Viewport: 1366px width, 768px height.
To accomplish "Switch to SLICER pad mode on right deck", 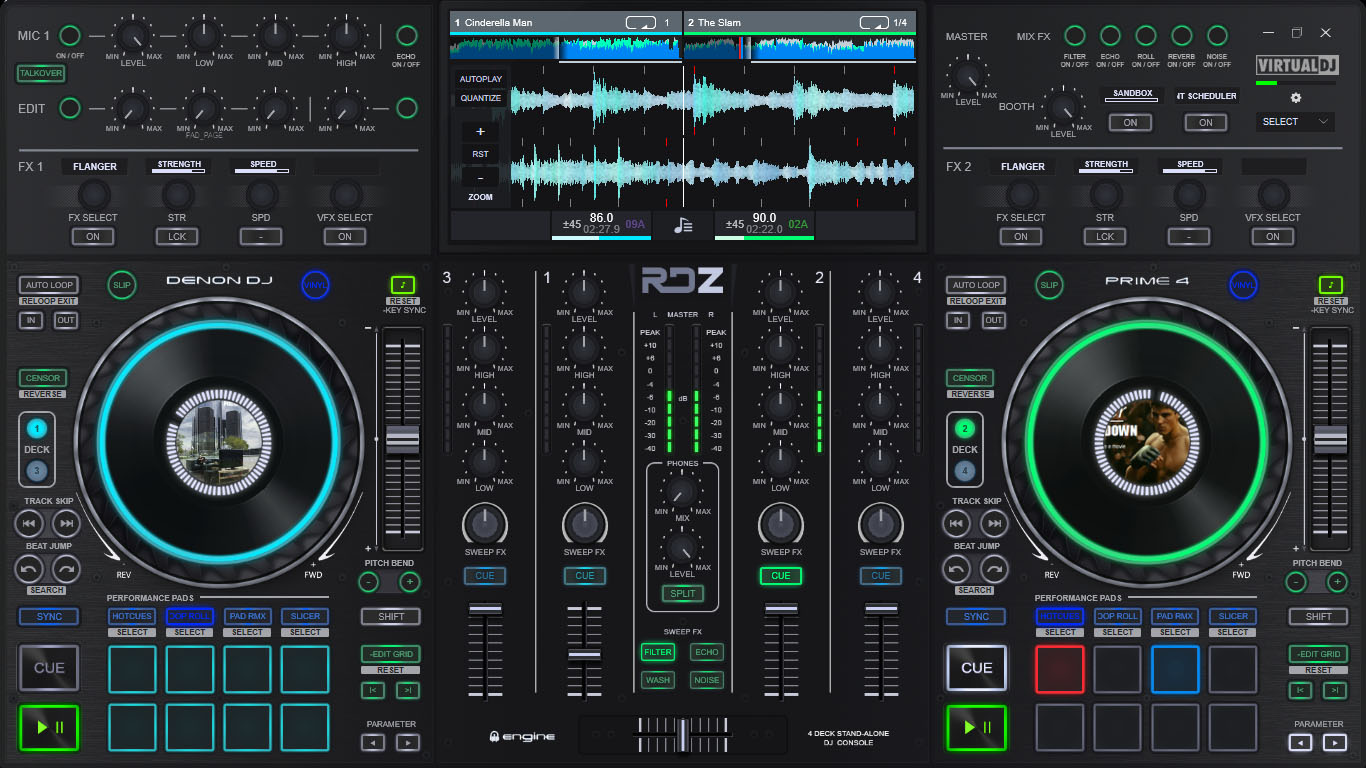I will tap(1233, 616).
